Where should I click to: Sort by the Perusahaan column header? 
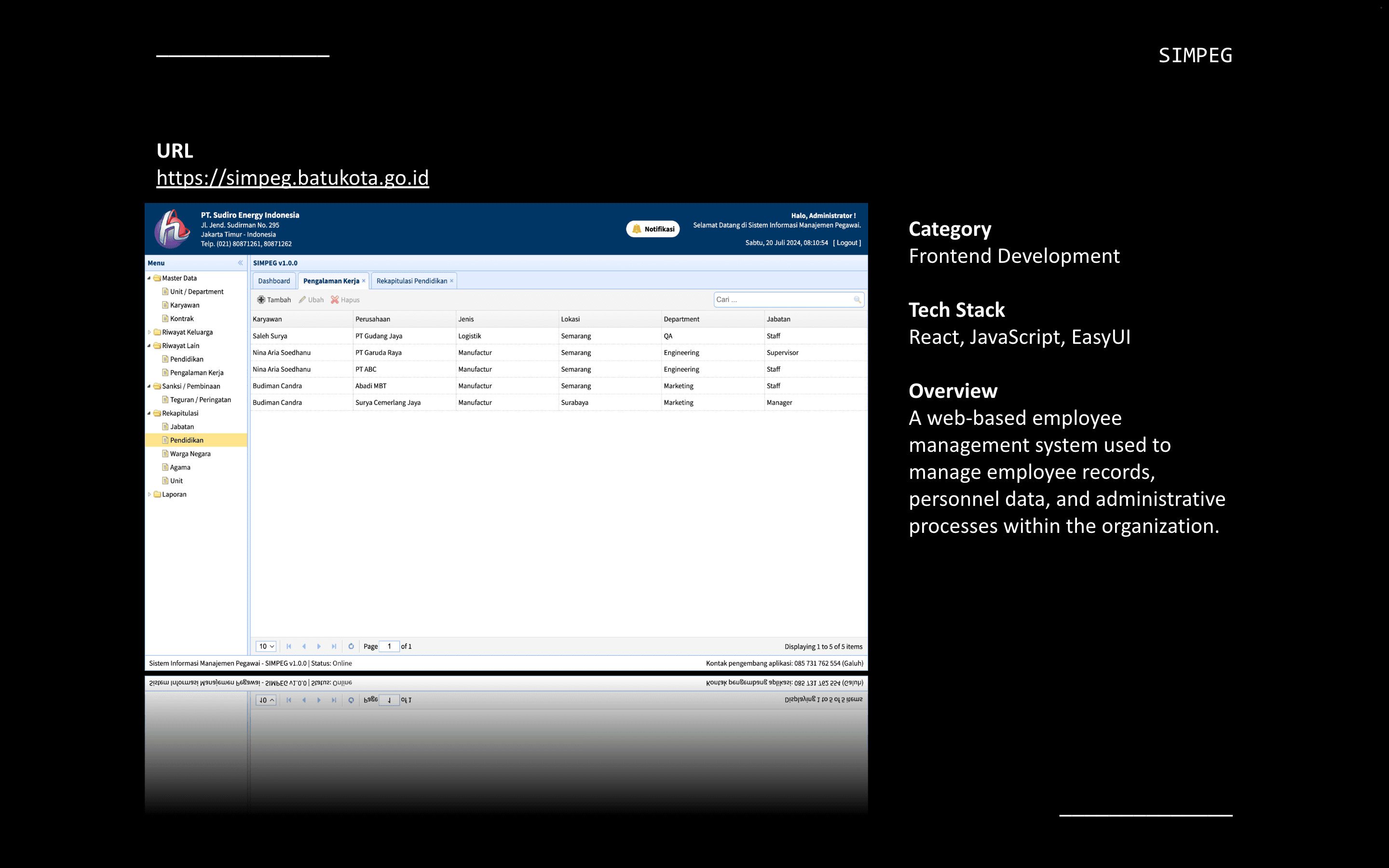point(404,319)
